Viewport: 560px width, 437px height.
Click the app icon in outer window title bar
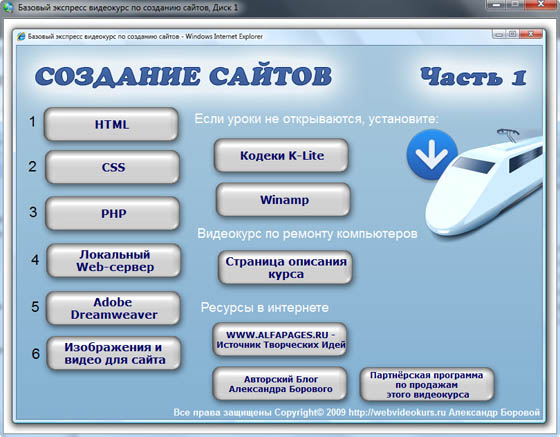click(x=8, y=7)
